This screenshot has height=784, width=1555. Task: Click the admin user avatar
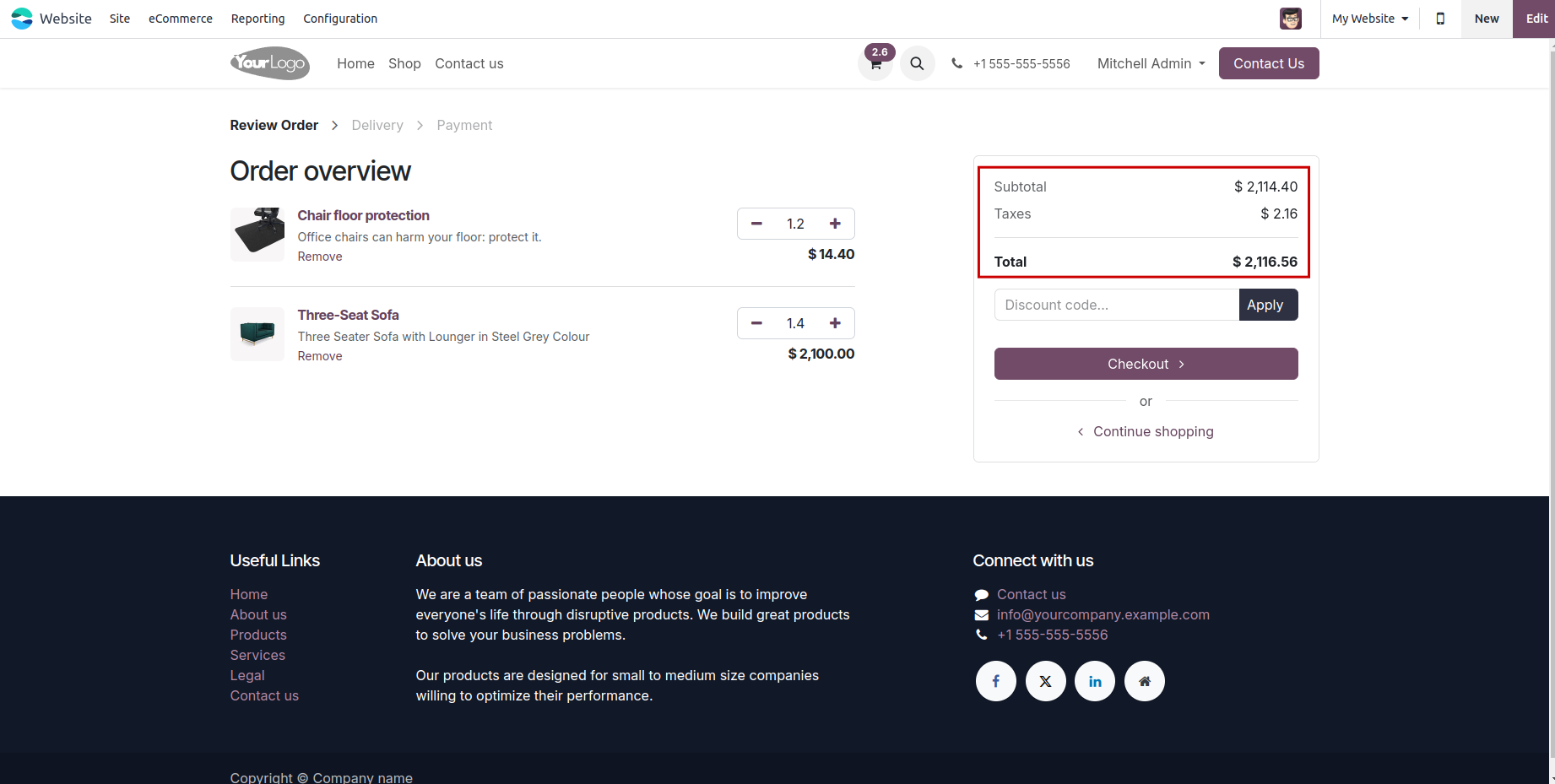[1290, 19]
